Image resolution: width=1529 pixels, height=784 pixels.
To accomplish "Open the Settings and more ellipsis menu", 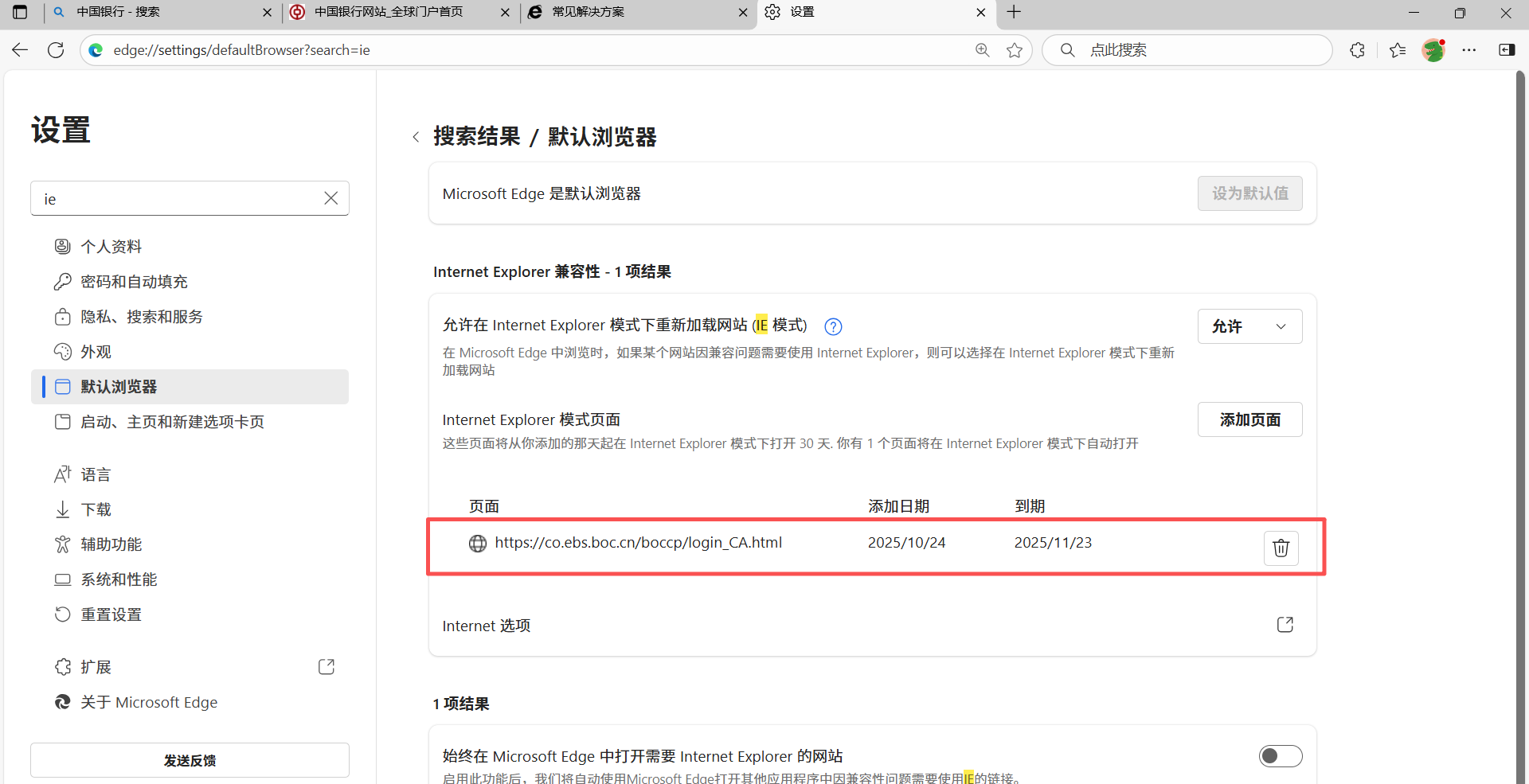I will [x=1469, y=50].
